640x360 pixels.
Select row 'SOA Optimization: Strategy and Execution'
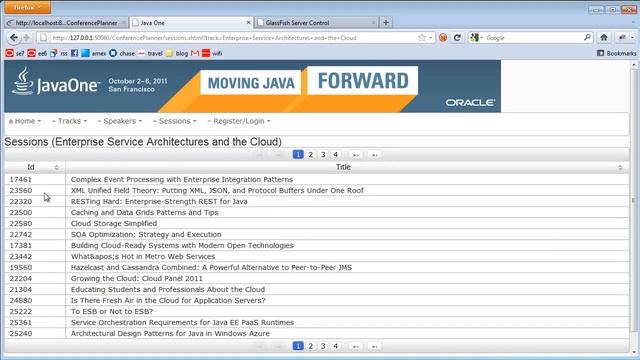(x=317, y=235)
